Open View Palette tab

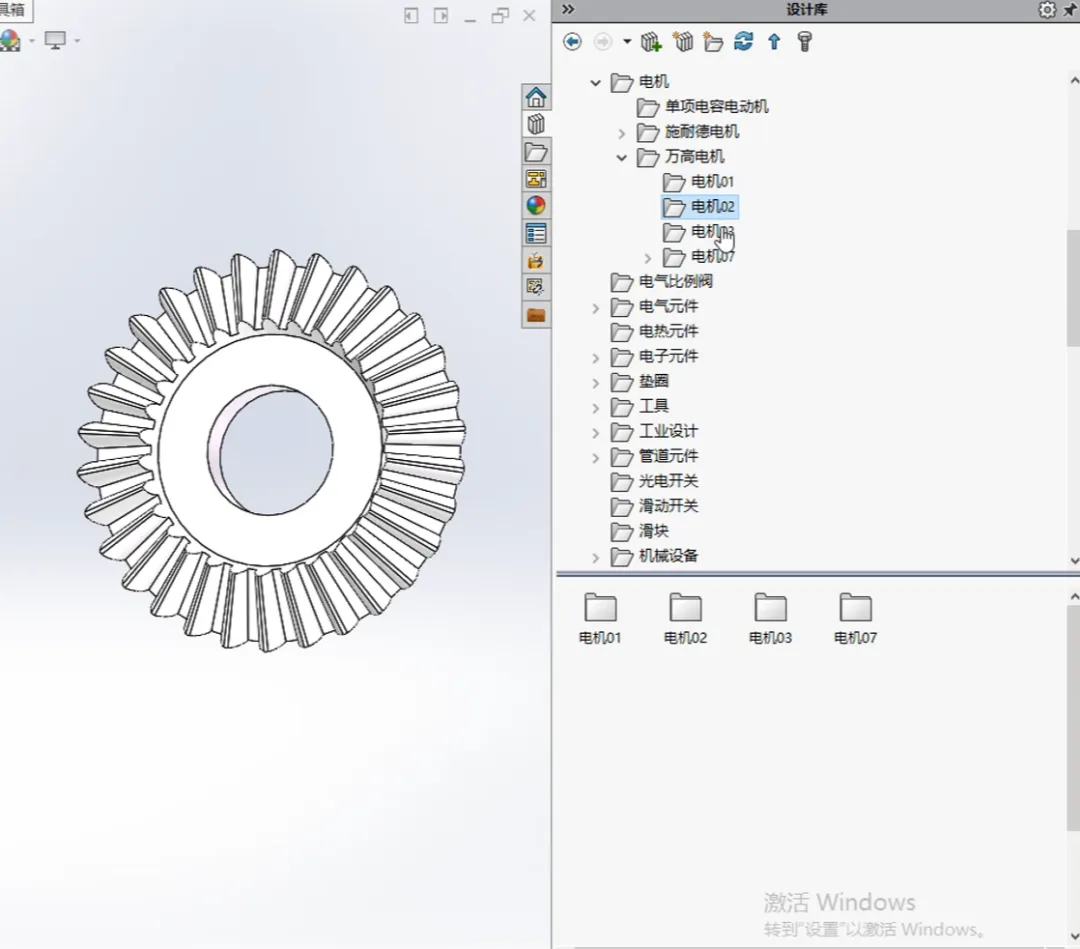[536, 179]
